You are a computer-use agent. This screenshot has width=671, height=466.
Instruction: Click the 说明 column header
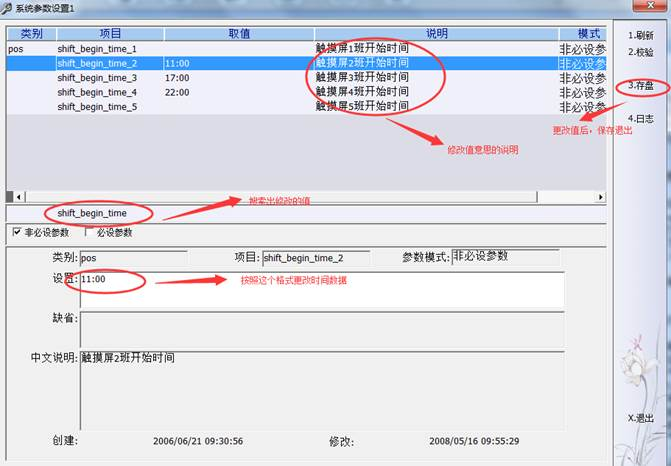coord(436,34)
